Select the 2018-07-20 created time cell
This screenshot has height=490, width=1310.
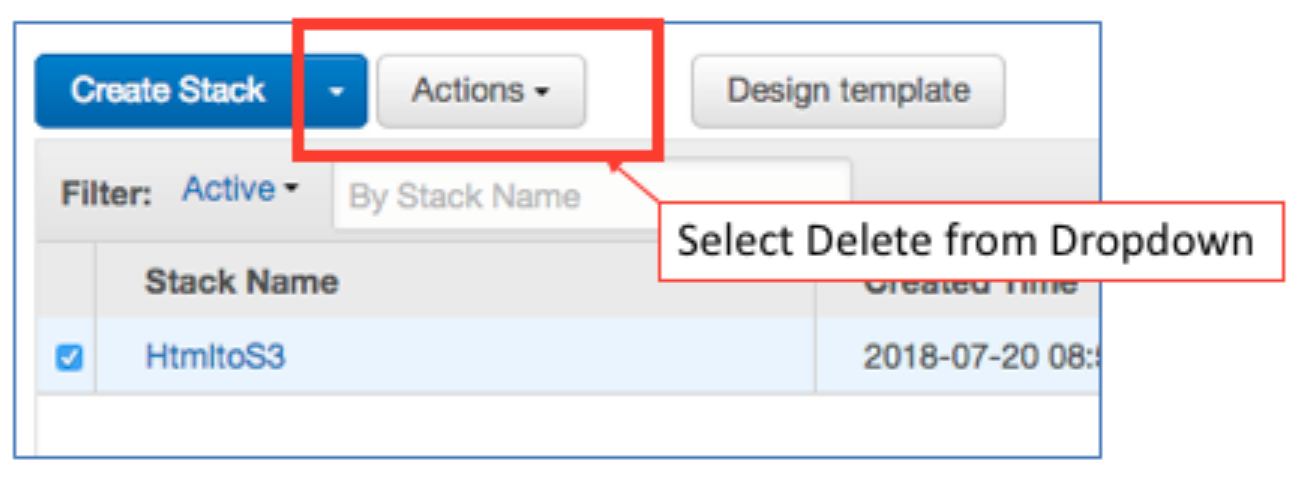click(x=980, y=357)
